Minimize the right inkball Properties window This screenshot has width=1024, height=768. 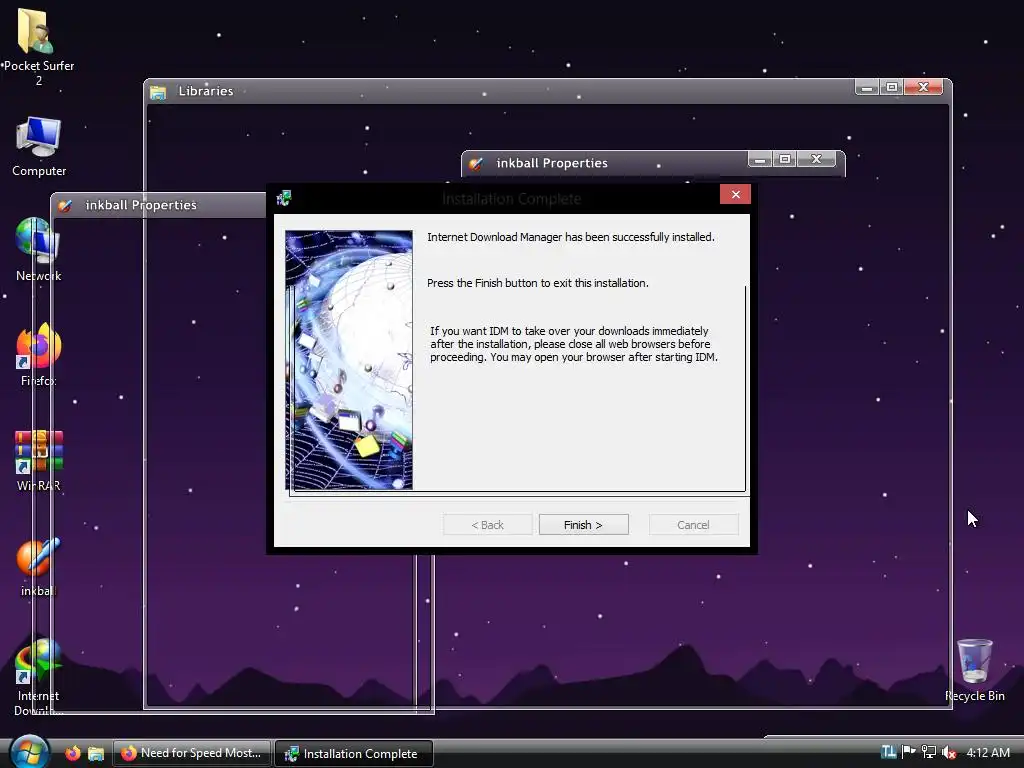[760, 159]
